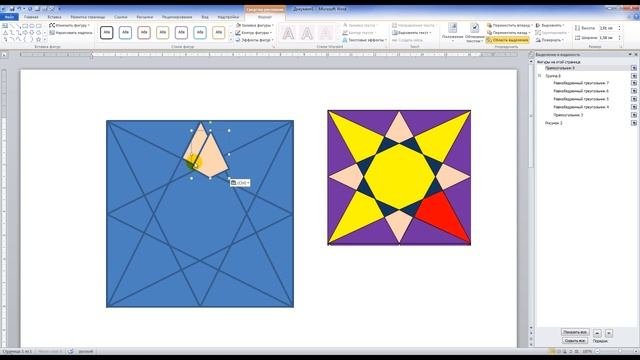Screen dimensions: 640x360
Task: Click the Word help question mark icon
Action: pyautogui.click(x=636, y=17)
